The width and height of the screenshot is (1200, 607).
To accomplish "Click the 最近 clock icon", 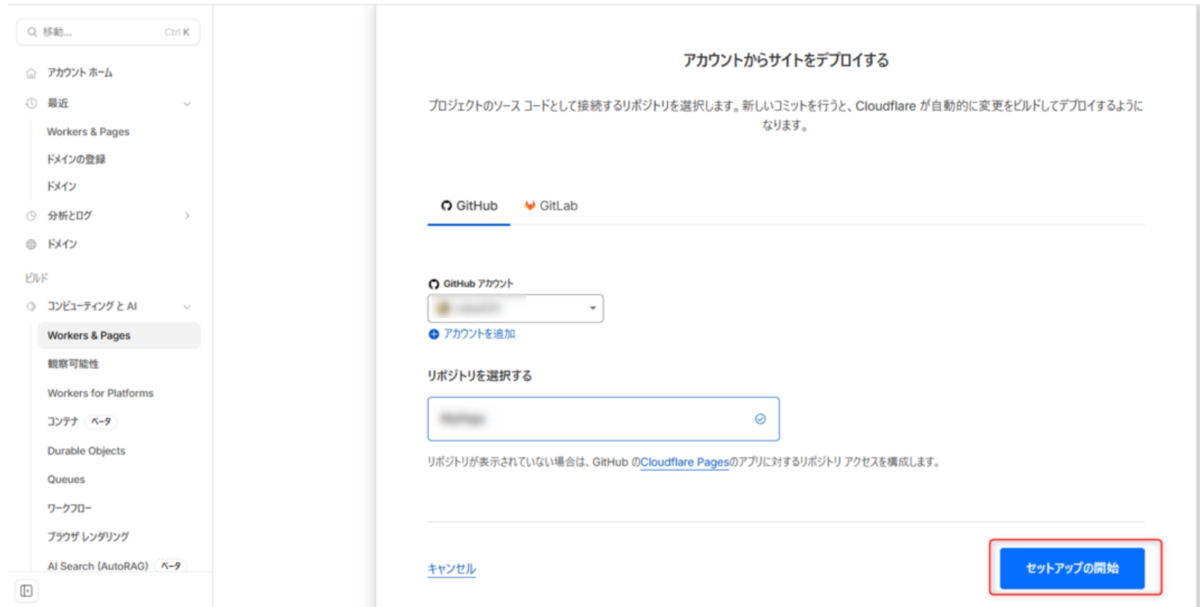I will (31, 103).
